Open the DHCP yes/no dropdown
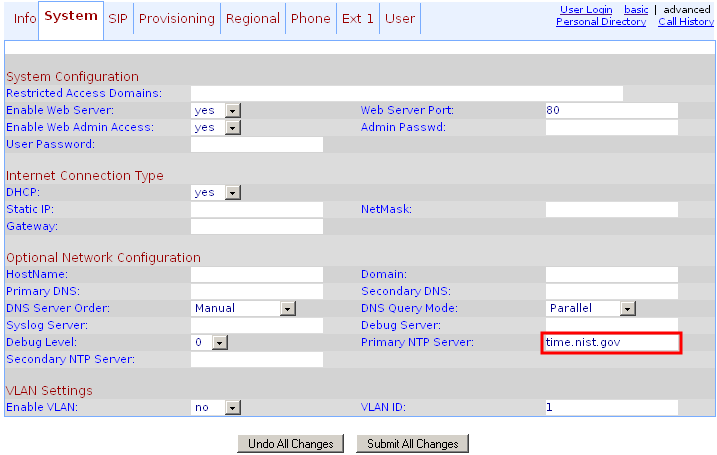This screenshot has width=717, height=455. 217,192
